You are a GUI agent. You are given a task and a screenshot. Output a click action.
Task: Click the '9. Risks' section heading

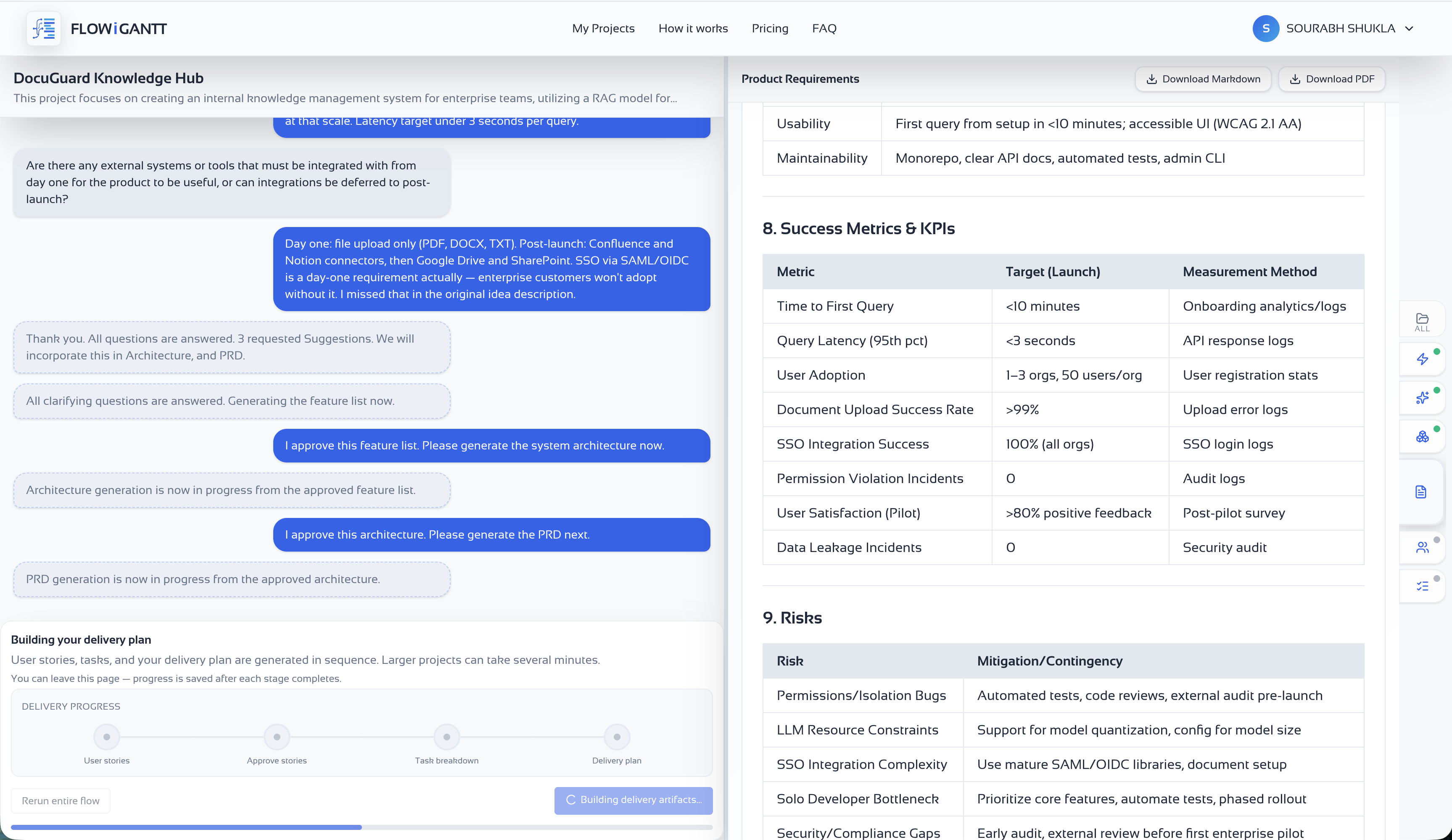[792, 618]
